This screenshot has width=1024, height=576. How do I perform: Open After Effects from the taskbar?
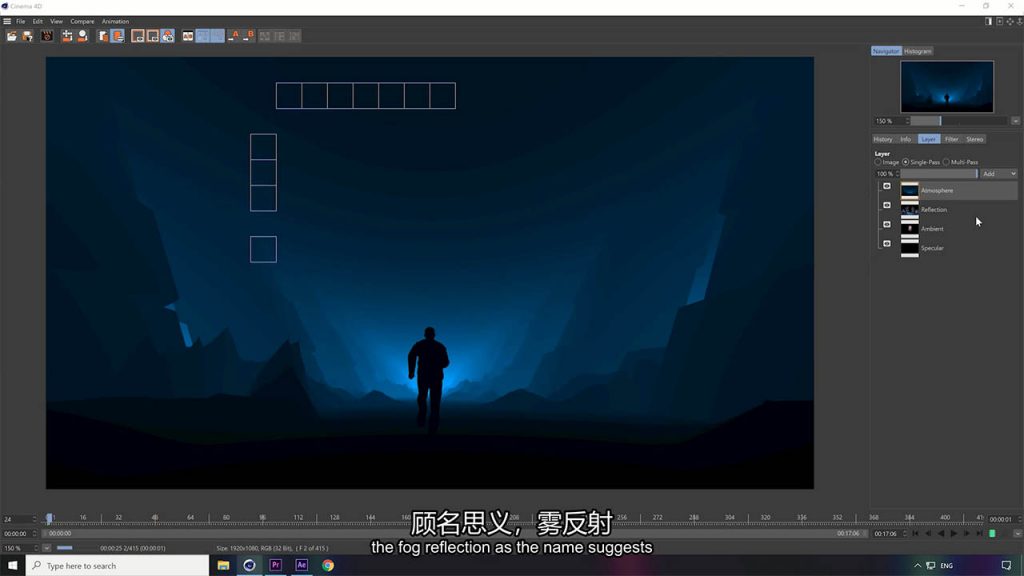tap(302, 566)
